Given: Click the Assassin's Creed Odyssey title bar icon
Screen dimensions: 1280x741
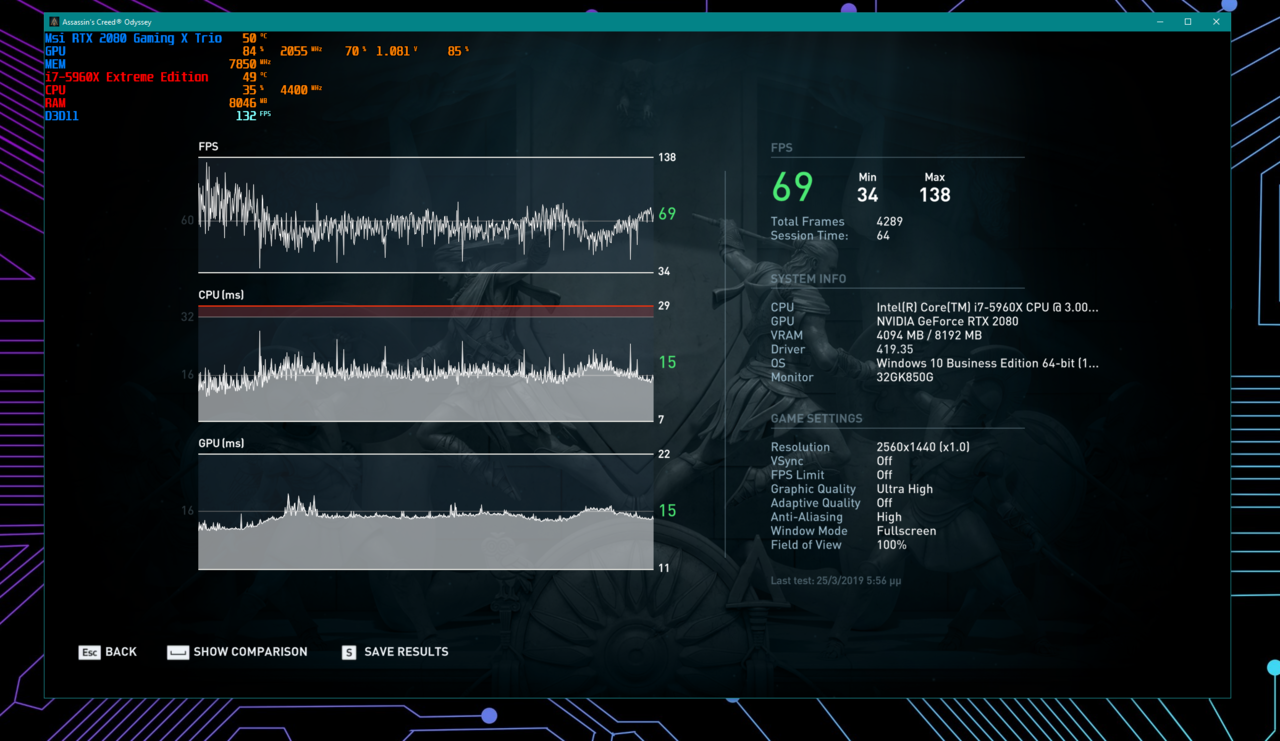Looking at the screenshot, I should (54, 22).
